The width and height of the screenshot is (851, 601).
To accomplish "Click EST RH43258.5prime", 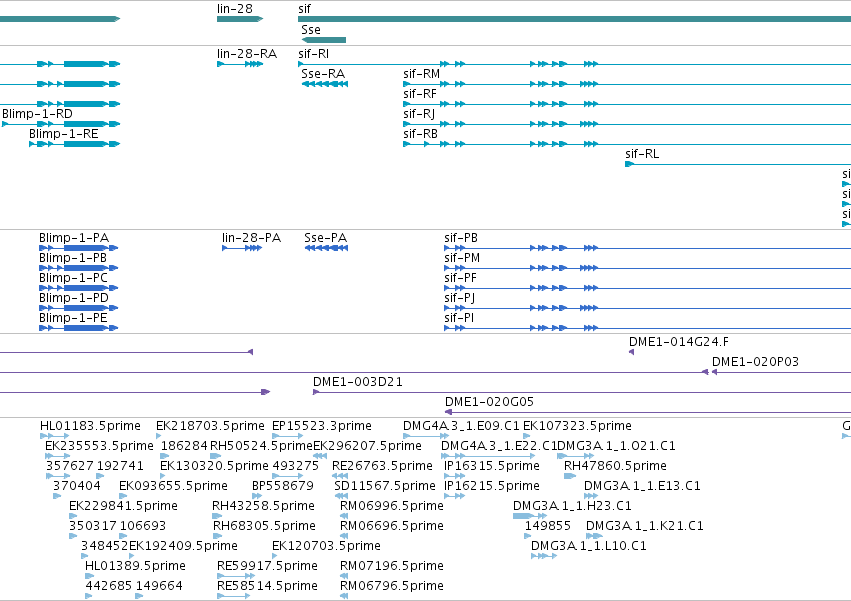I will [x=263, y=507].
